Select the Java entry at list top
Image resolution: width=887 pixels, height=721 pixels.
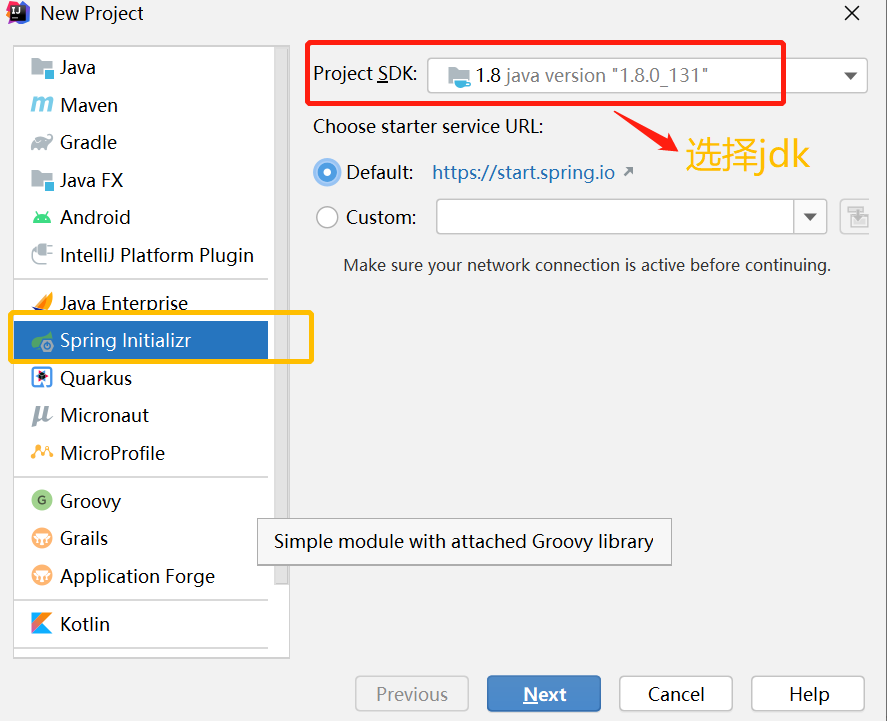(141, 68)
